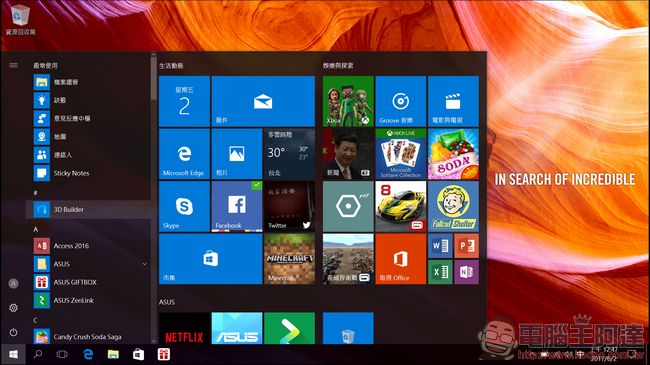Launch the PowerPoint small tile

pos(466,246)
